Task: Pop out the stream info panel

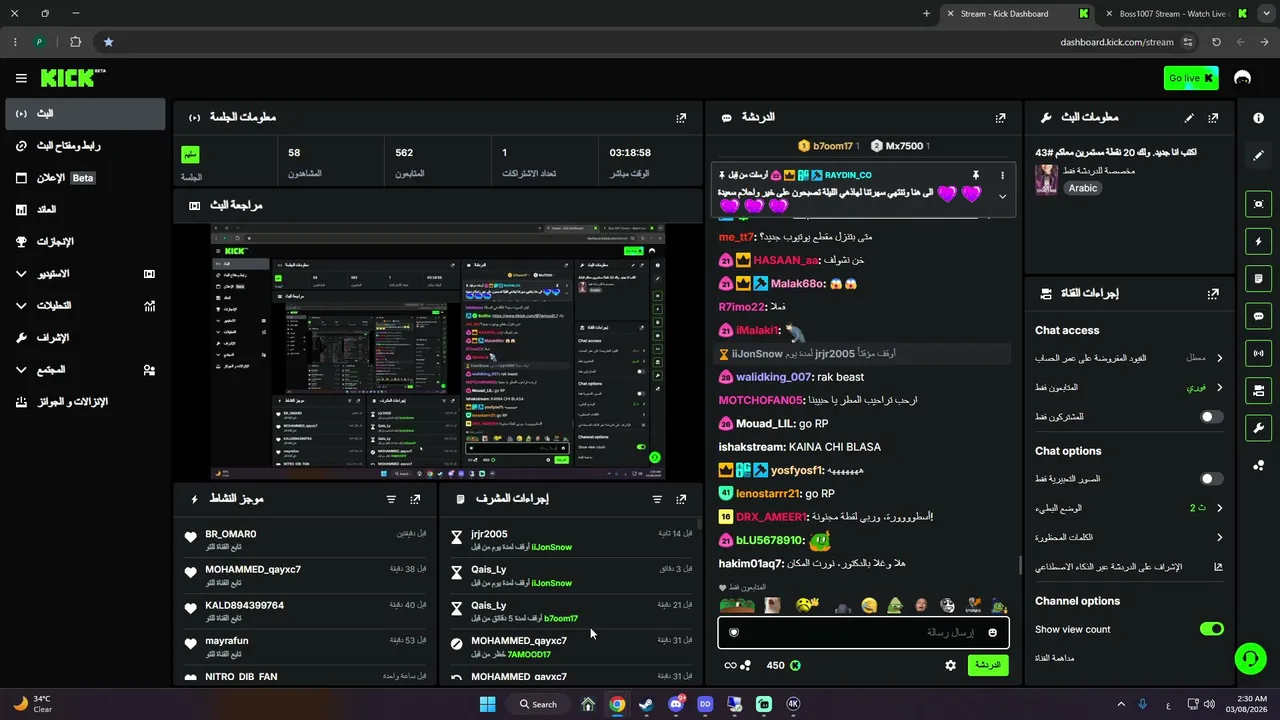Action: [x=1213, y=117]
